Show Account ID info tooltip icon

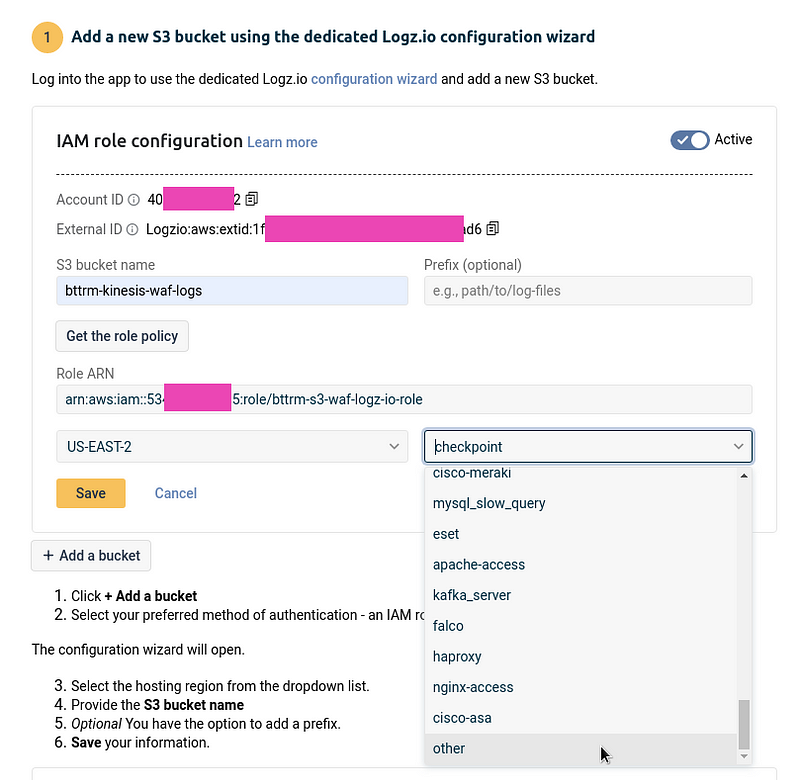[134, 199]
